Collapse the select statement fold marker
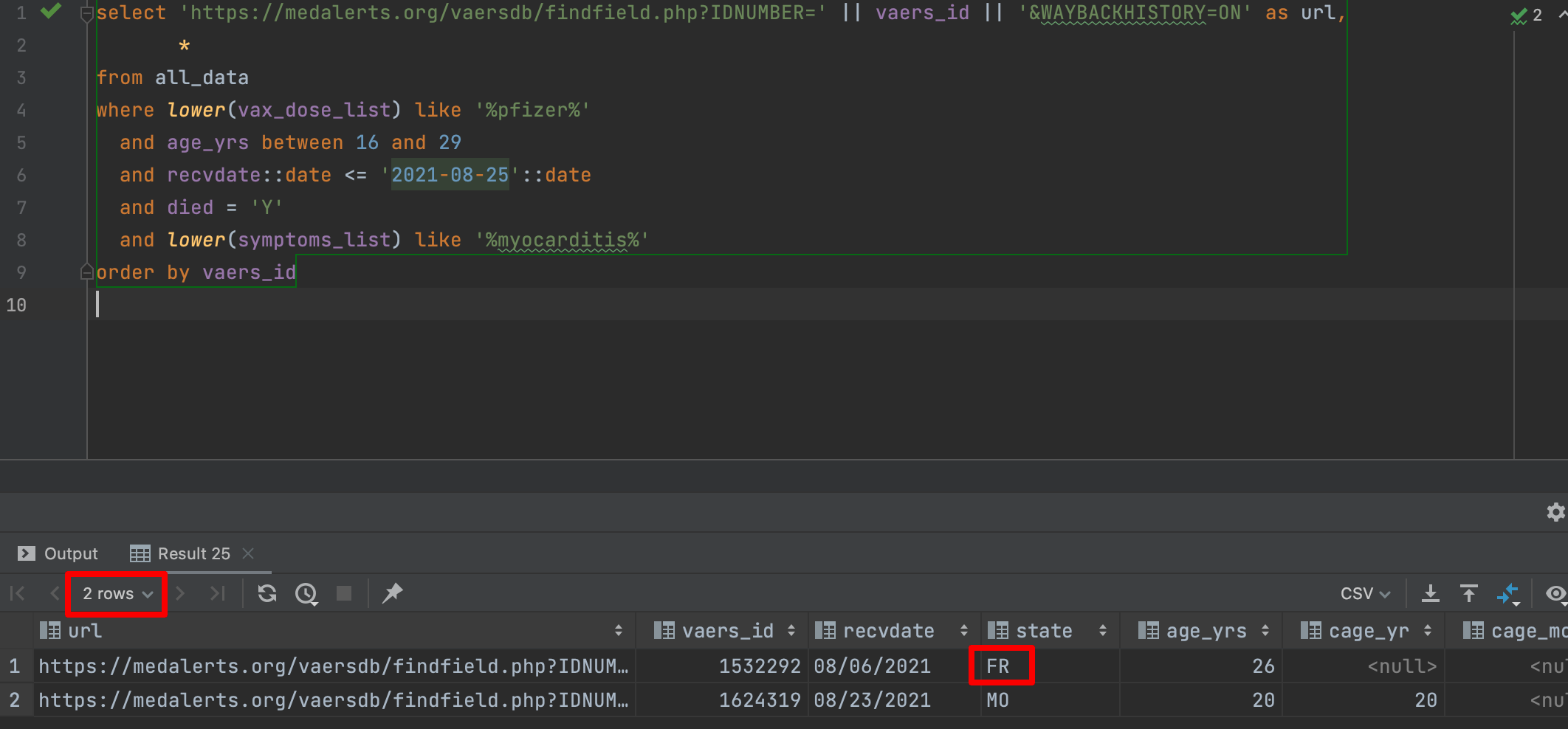The width and height of the screenshot is (1568, 729). point(86,13)
